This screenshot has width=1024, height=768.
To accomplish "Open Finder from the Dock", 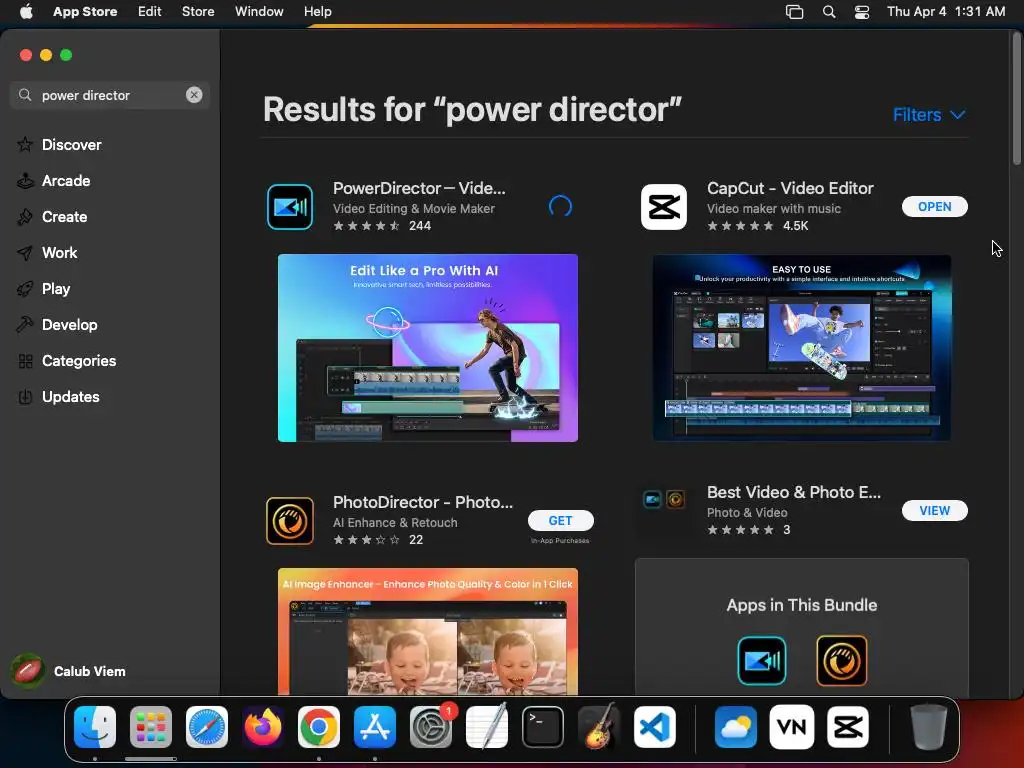I will coord(95,727).
